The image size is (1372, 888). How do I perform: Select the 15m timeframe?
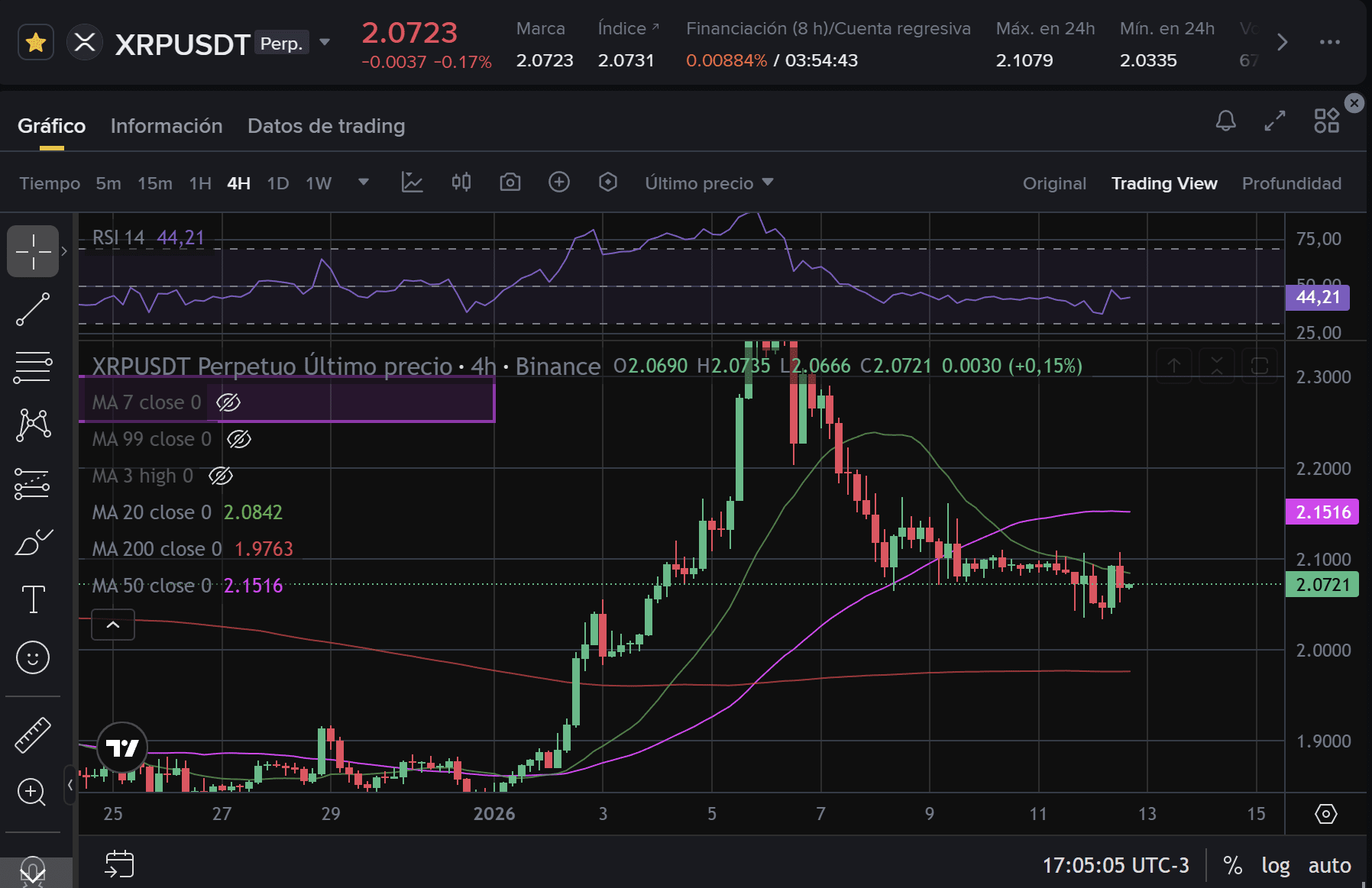(x=155, y=183)
